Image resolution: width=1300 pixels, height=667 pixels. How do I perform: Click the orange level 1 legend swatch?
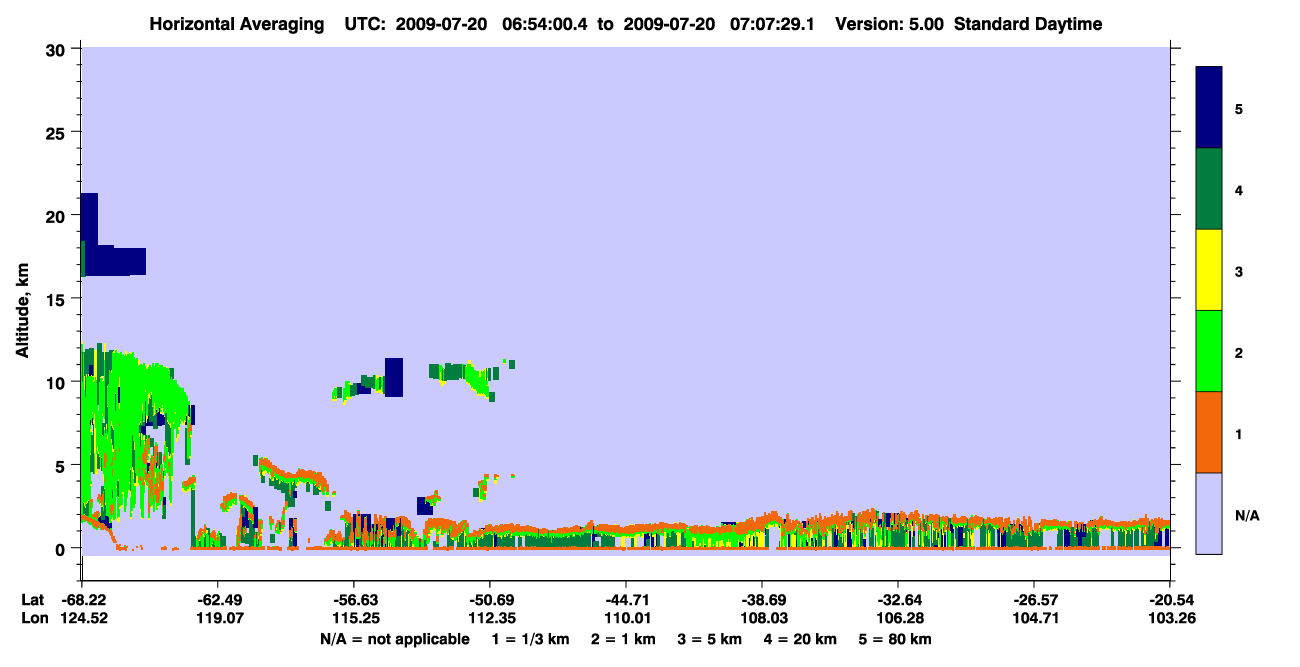click(1209, 432)
